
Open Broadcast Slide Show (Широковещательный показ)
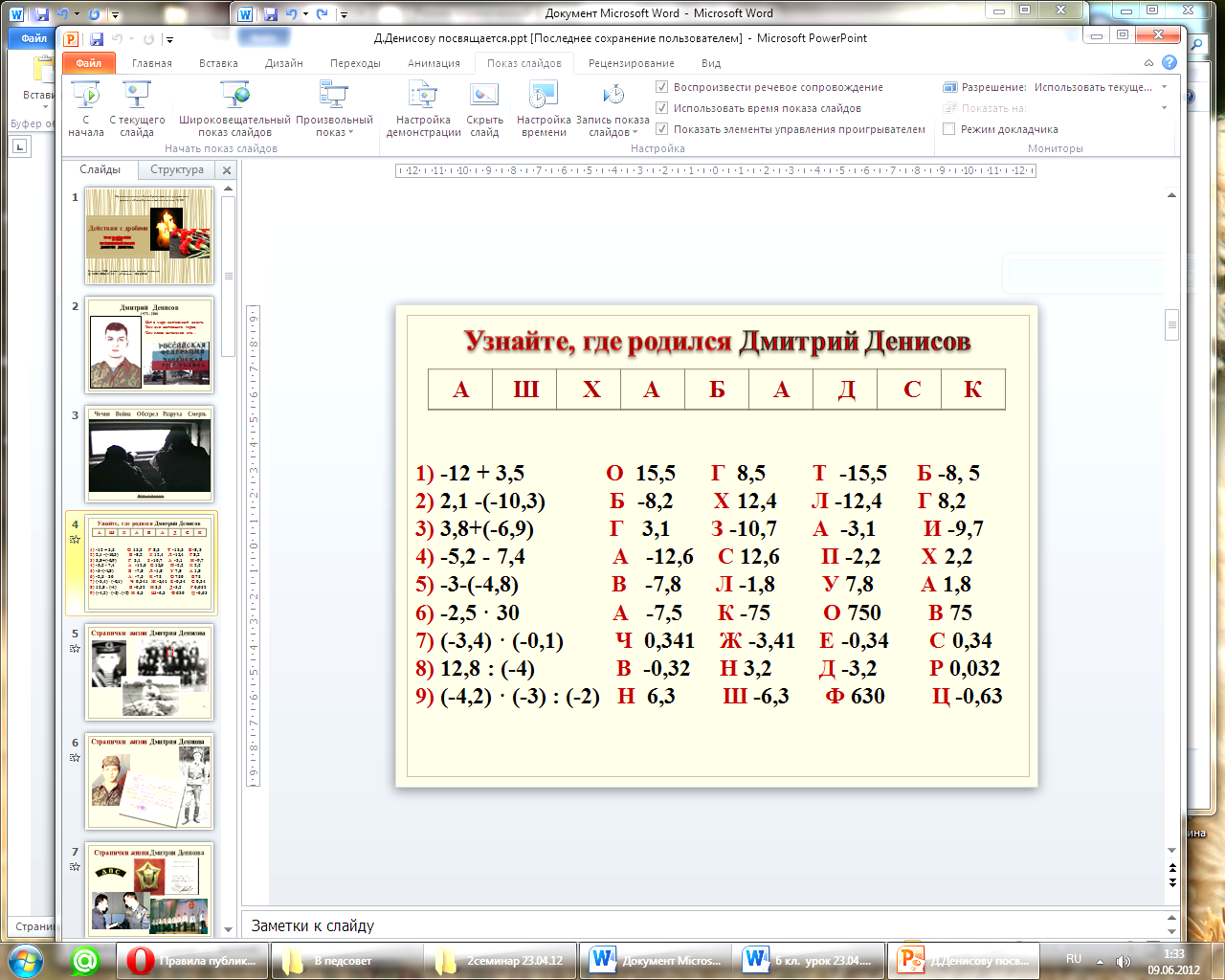(x=234, y=108)
